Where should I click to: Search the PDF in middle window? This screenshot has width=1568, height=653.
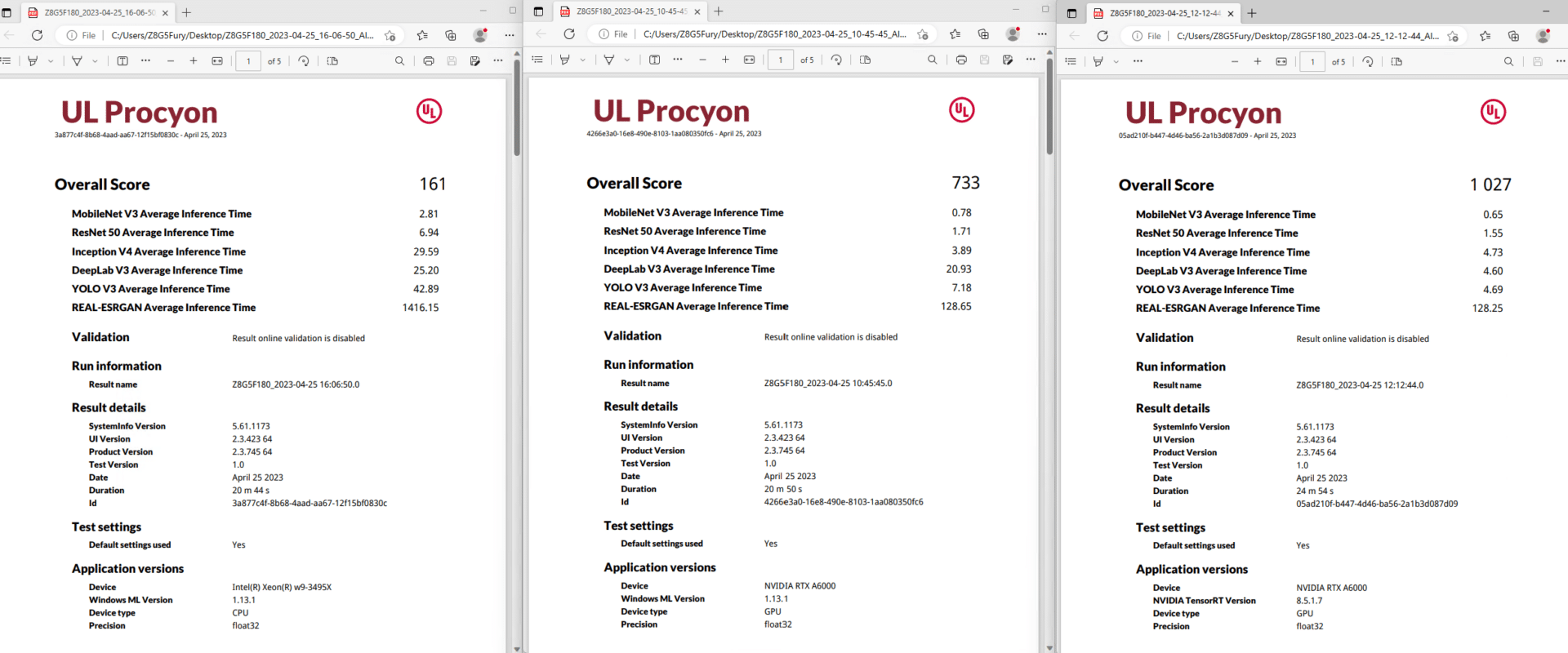(x=932, y=60)
